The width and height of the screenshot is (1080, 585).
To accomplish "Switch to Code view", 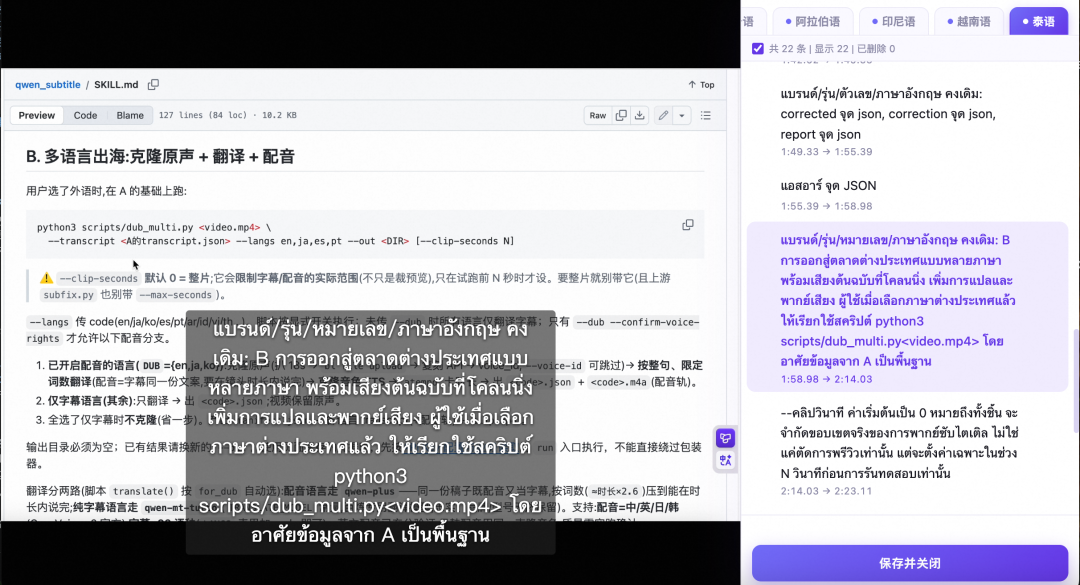I will (x=85, y=115).
